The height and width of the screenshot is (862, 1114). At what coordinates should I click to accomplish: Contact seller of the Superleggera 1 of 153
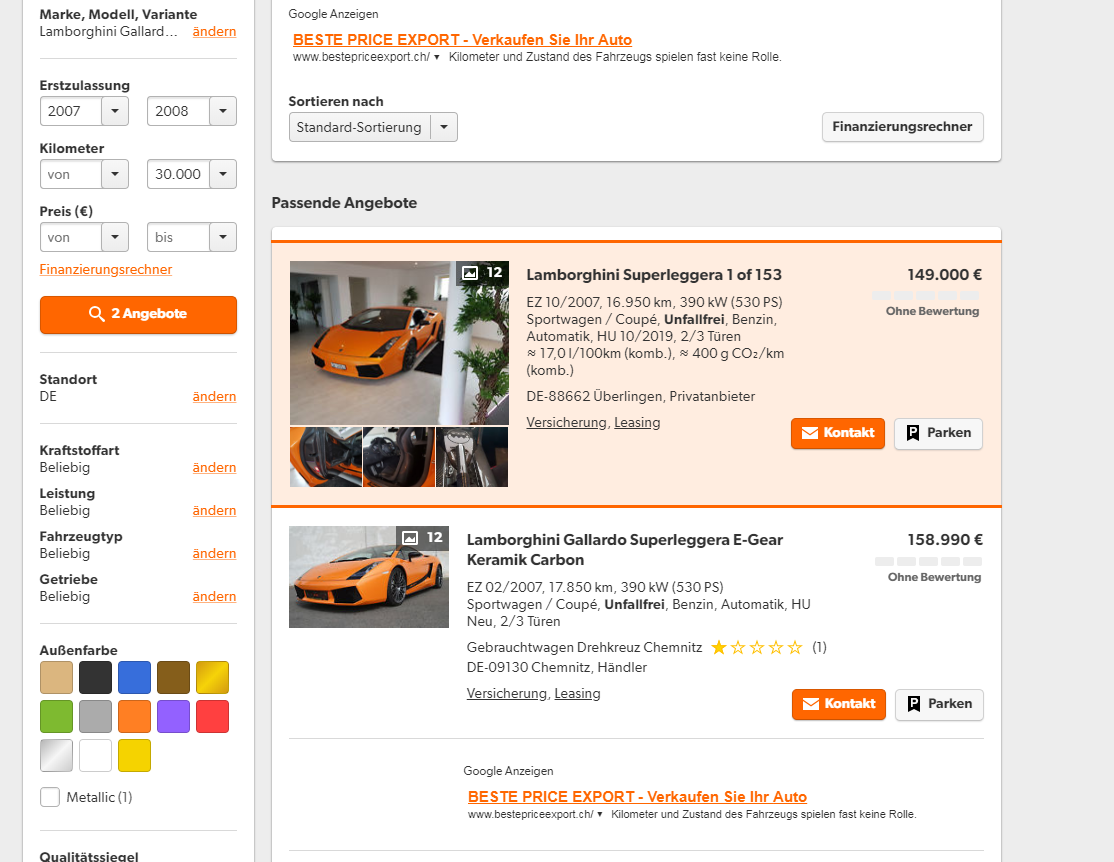(x=837, y=433)
